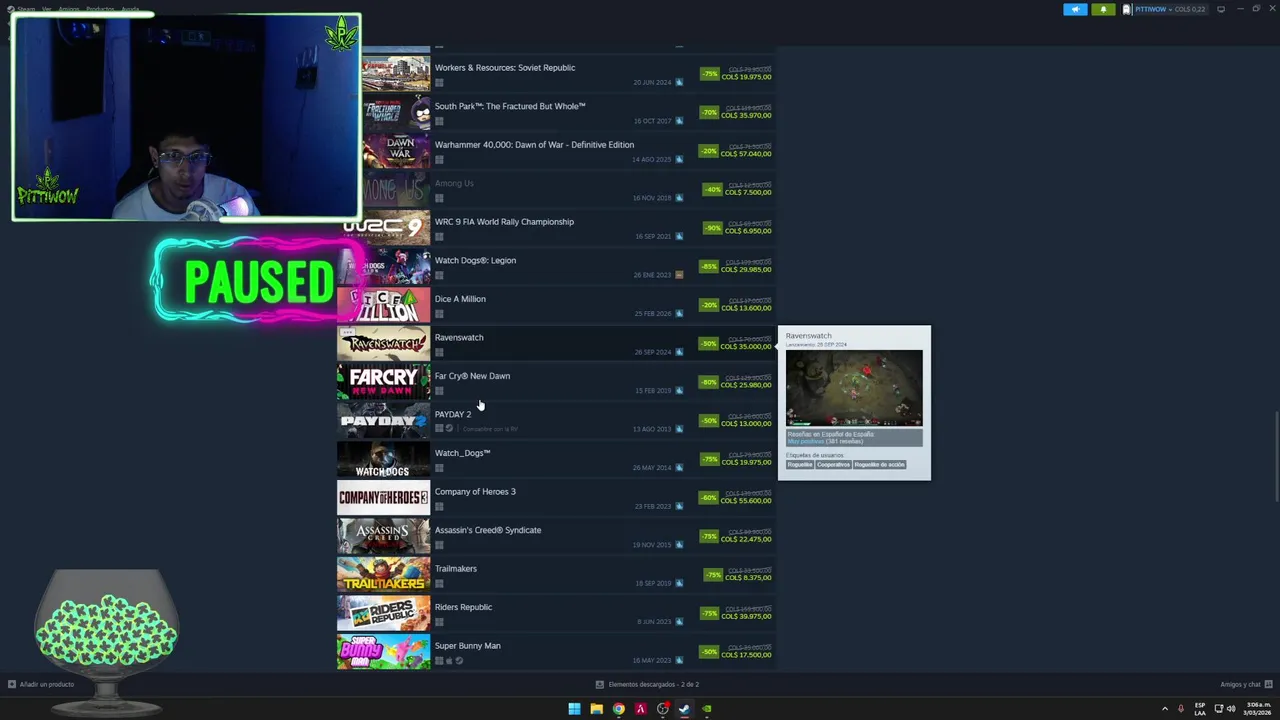Click the Watch_Dogs capsule thumbnail

(x=383, y=459)
